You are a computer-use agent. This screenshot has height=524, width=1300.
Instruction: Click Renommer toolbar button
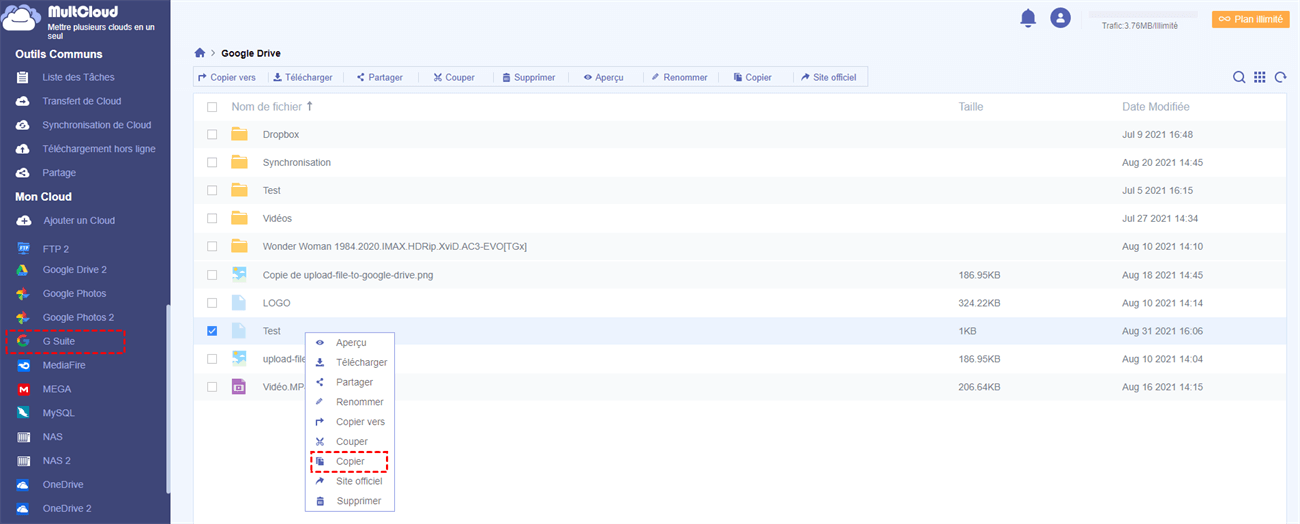tap(679, 77)
